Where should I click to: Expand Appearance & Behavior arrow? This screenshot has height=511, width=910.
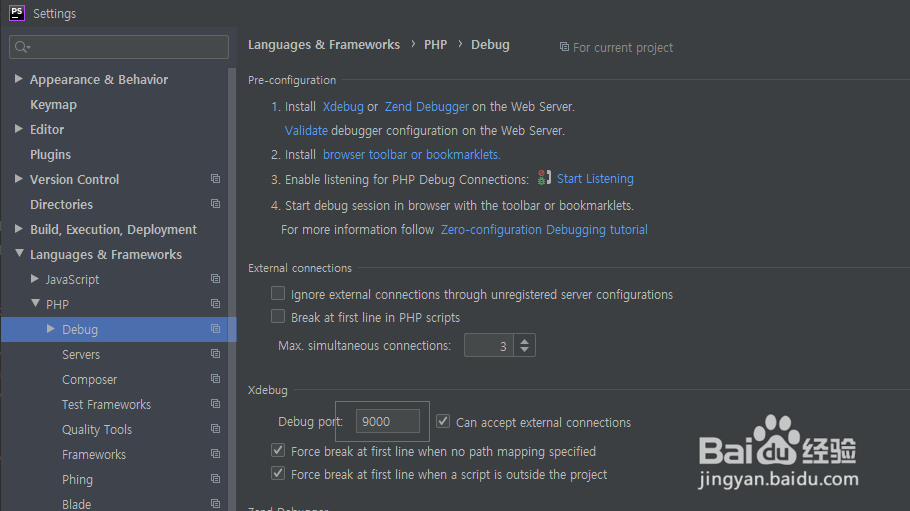[x=19, y=78]
